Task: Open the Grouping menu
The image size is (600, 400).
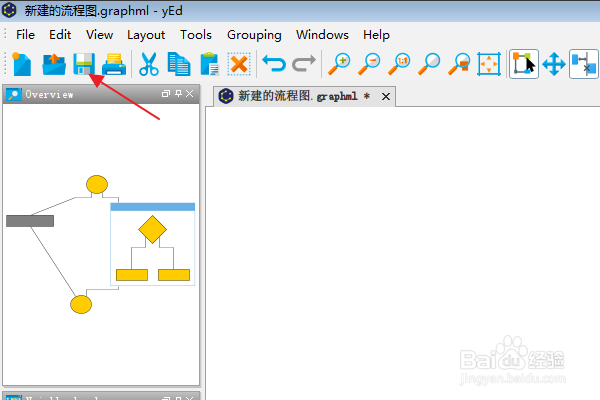Action: pyautogui.click(x=254, y=35)
